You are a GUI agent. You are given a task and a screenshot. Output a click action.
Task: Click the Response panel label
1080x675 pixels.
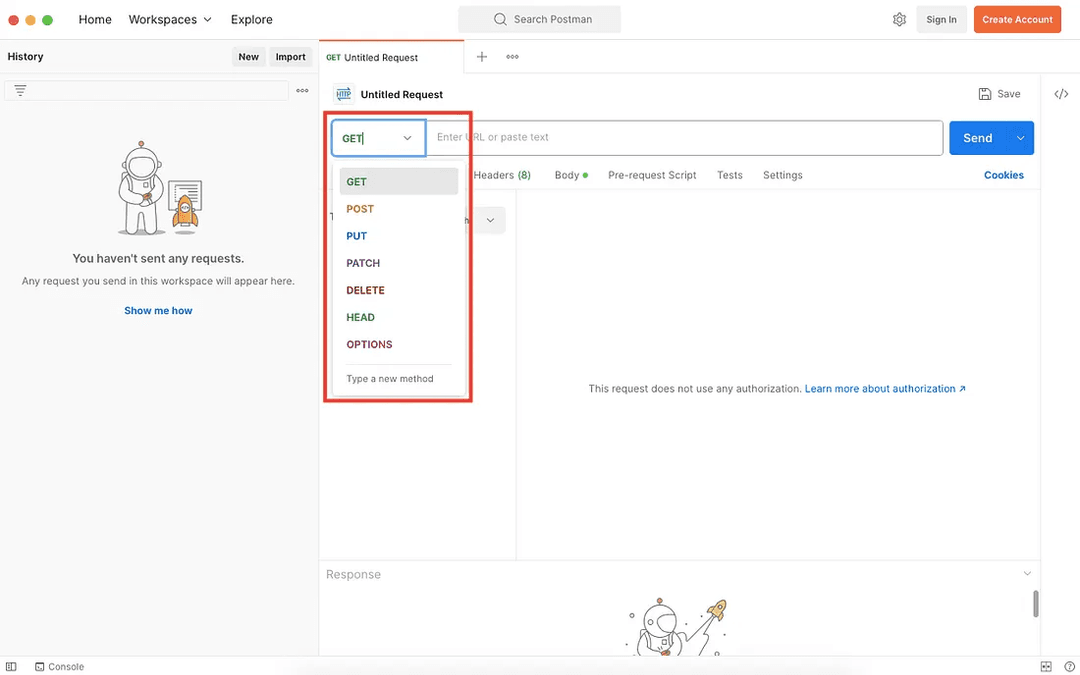point(353,574)
